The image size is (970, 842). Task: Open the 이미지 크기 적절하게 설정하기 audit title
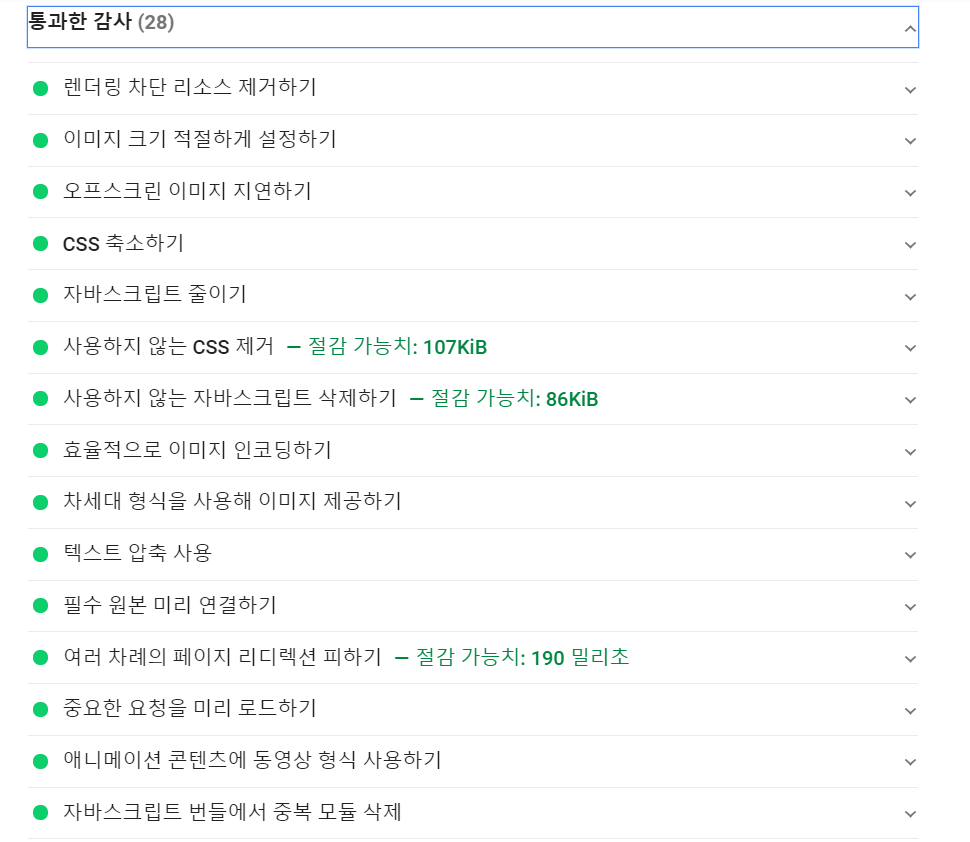tap(200, 139)
